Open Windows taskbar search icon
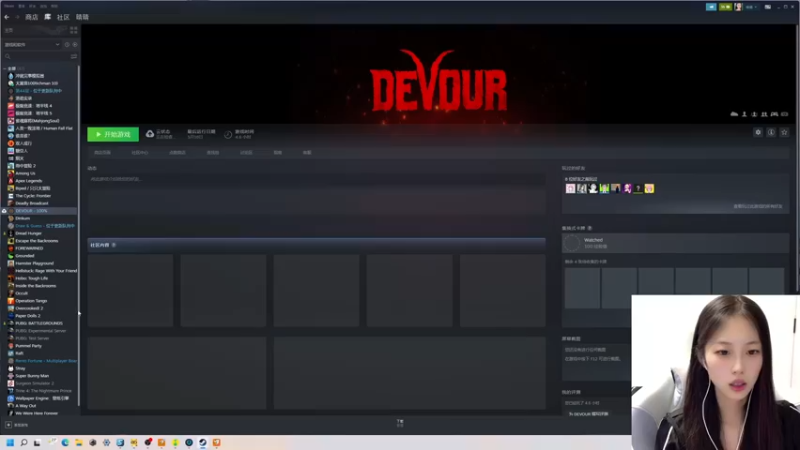The height and width of the screenshot is (450, 800). click(23, 442)
